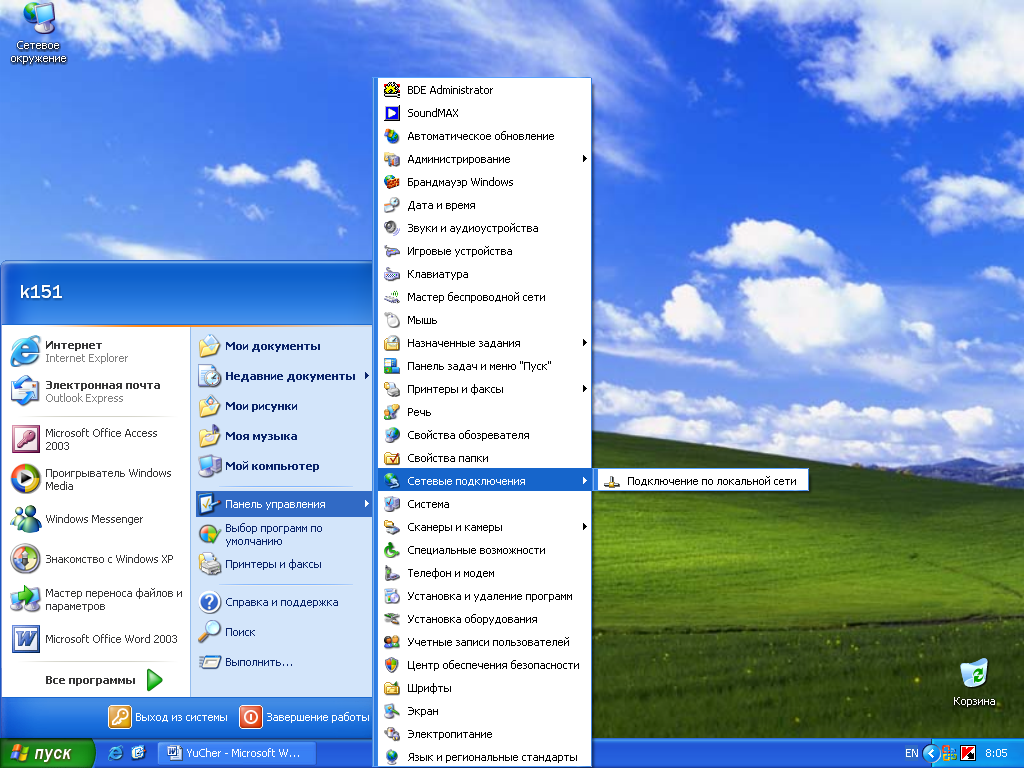Open Дата и время icon
The image size is (1024, 768).
point(392,205)
